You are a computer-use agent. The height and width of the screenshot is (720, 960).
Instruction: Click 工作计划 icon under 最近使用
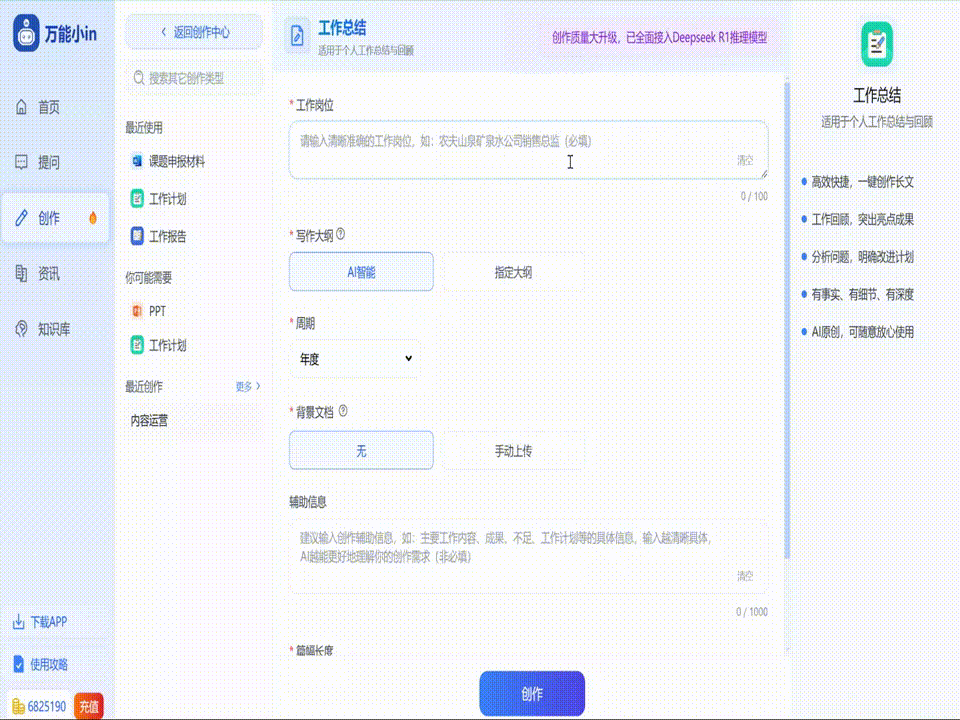point(137,198)
